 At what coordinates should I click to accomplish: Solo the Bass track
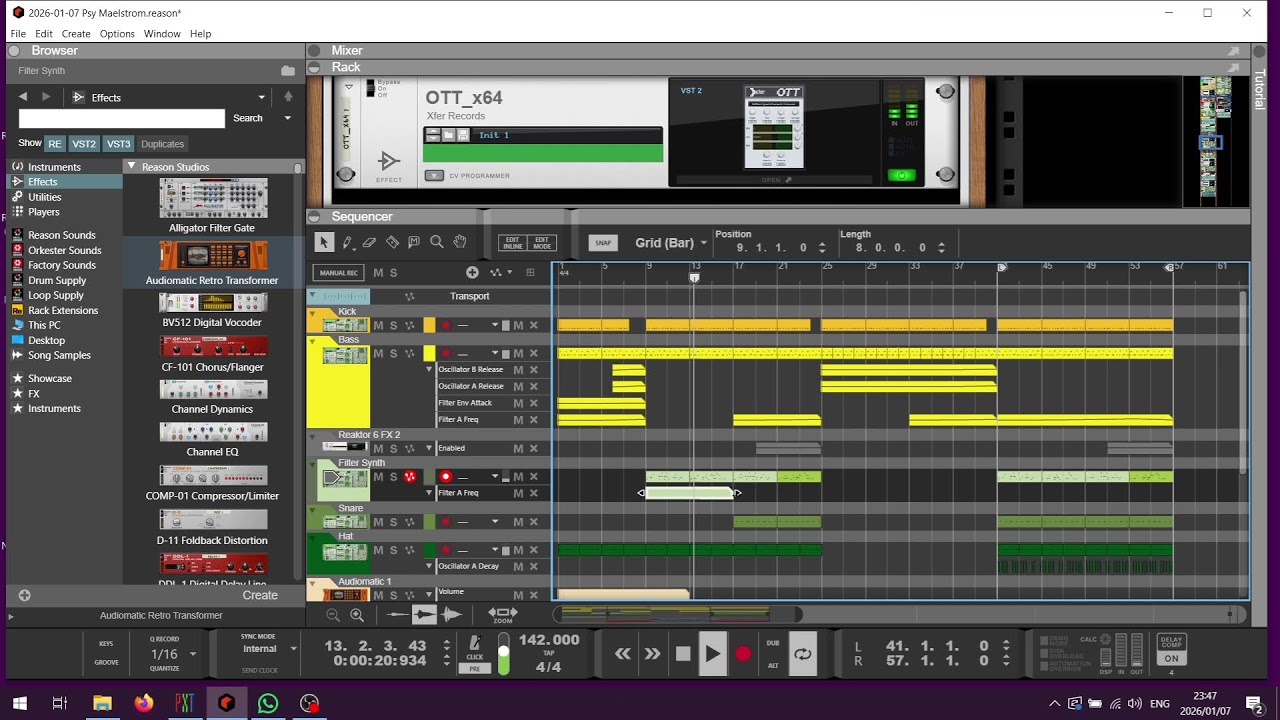(393, 353)
